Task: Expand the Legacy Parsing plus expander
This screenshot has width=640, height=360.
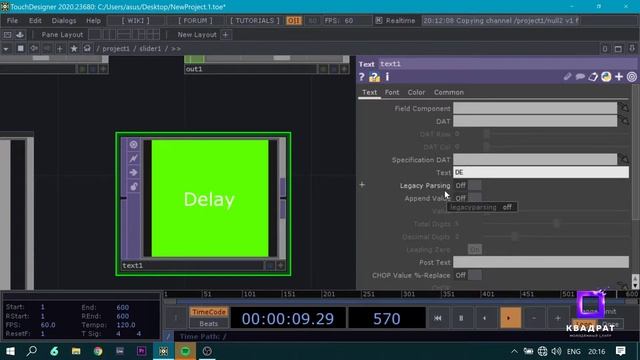Action: click(362, 185)
